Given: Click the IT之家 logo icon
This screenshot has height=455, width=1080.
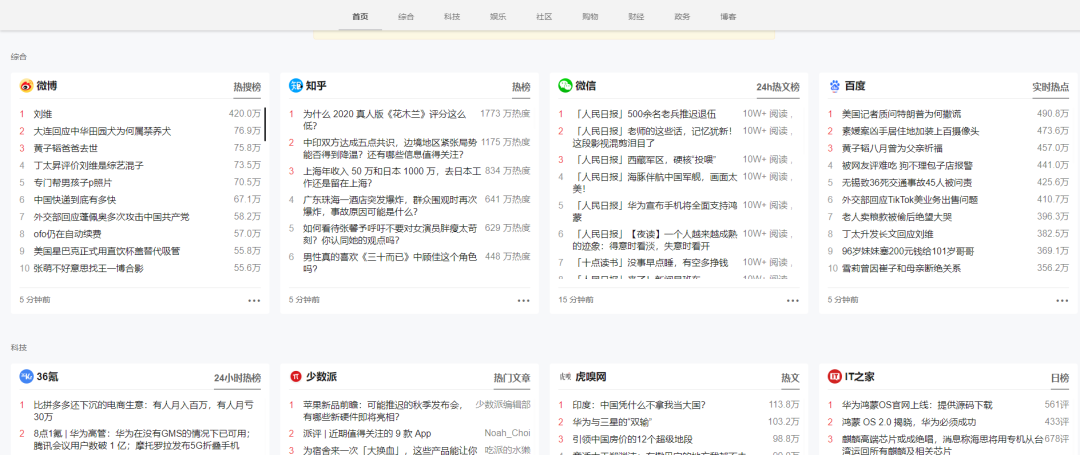Looking at the screenshot, I should (834, 377).
